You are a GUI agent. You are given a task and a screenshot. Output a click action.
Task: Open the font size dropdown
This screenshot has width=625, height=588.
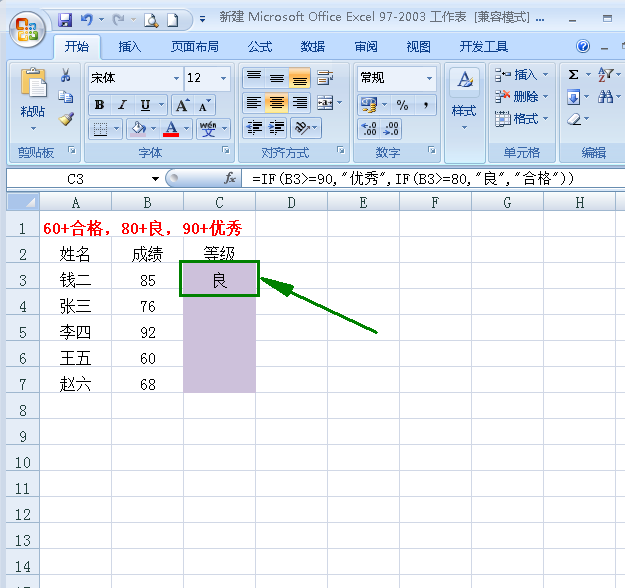click(223, 78)
